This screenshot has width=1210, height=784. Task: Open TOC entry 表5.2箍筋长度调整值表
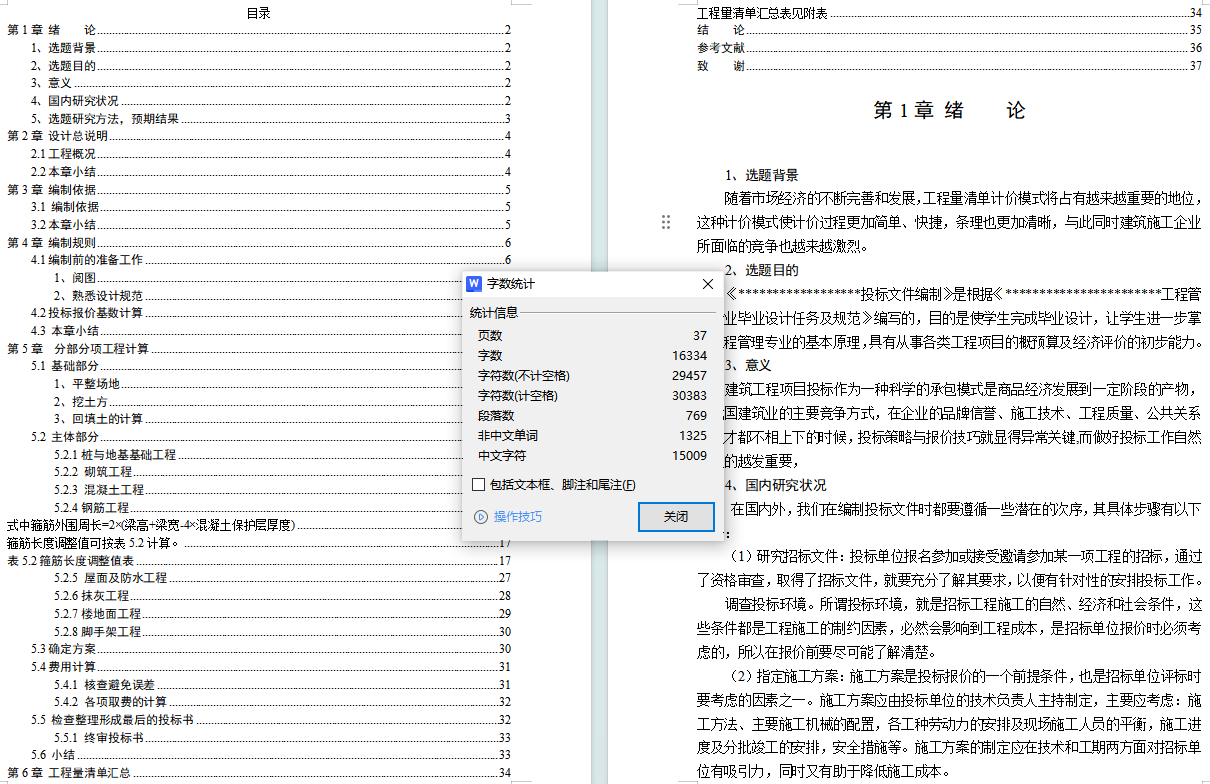coord(259,561)
